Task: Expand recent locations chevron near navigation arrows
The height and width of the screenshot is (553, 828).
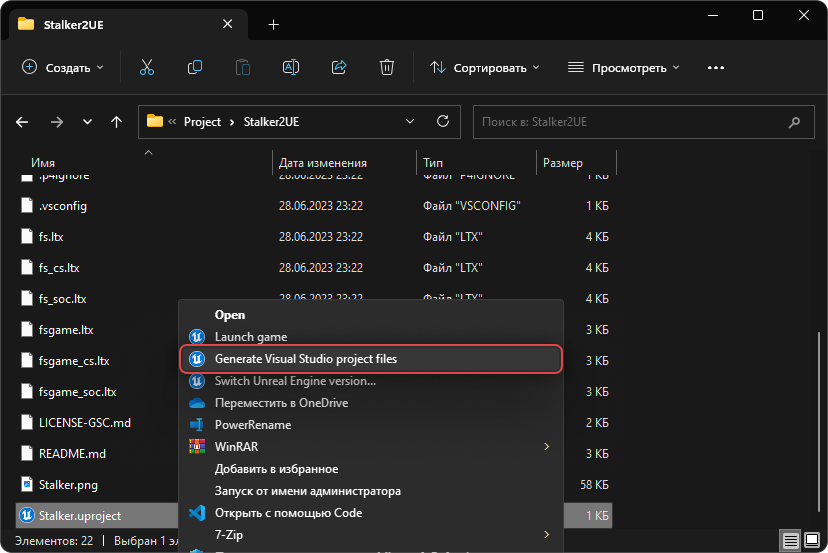Action: [87, 122]
